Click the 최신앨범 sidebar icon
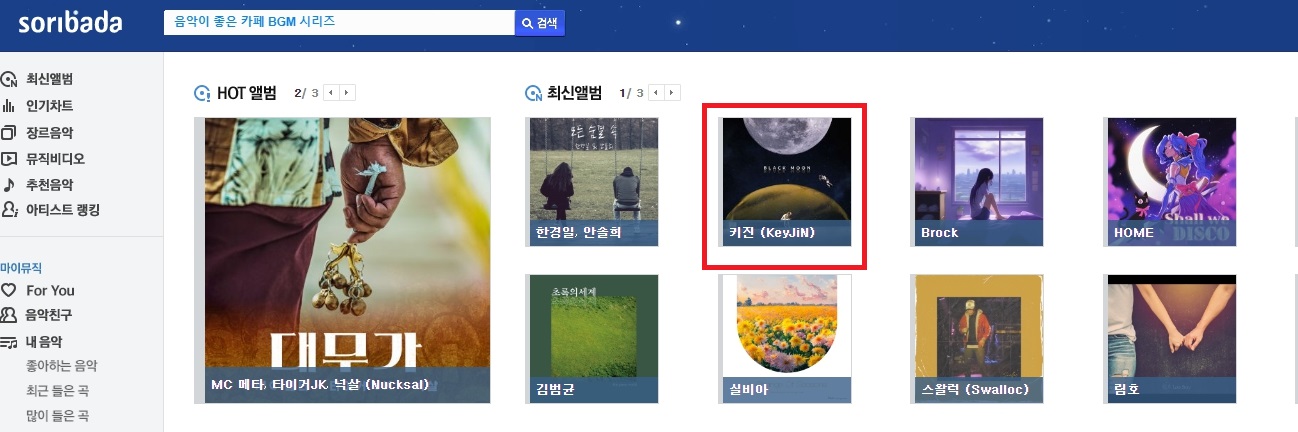The height and width of the screenshot is (432, 1298). [x=9, y=80]
